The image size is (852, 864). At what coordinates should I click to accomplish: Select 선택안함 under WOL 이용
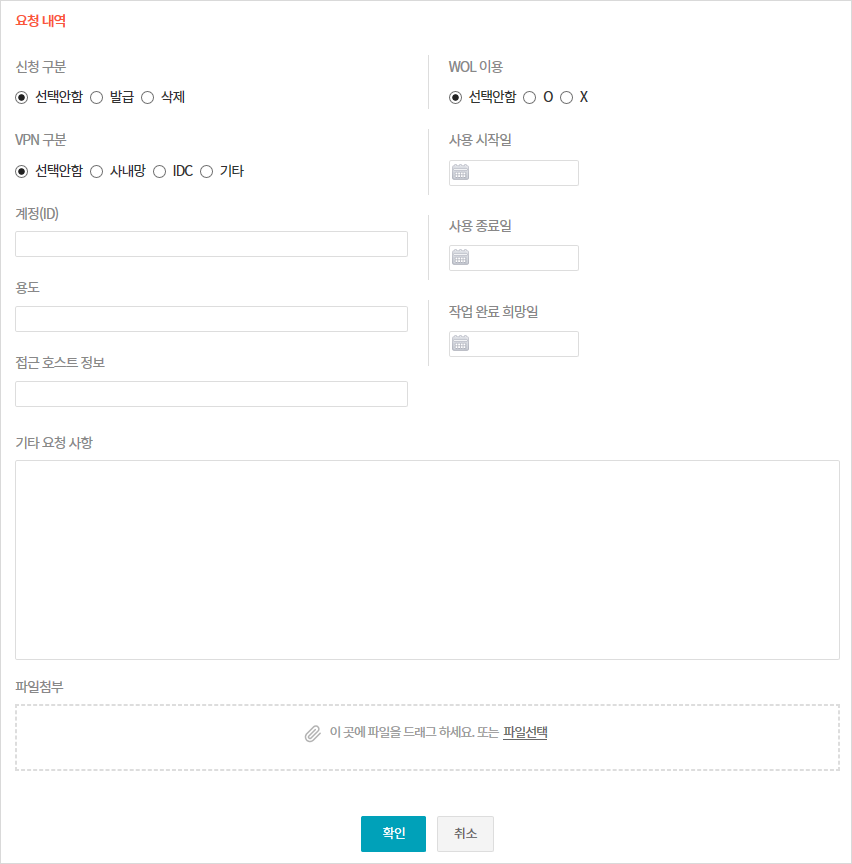[x=456, y=97]
